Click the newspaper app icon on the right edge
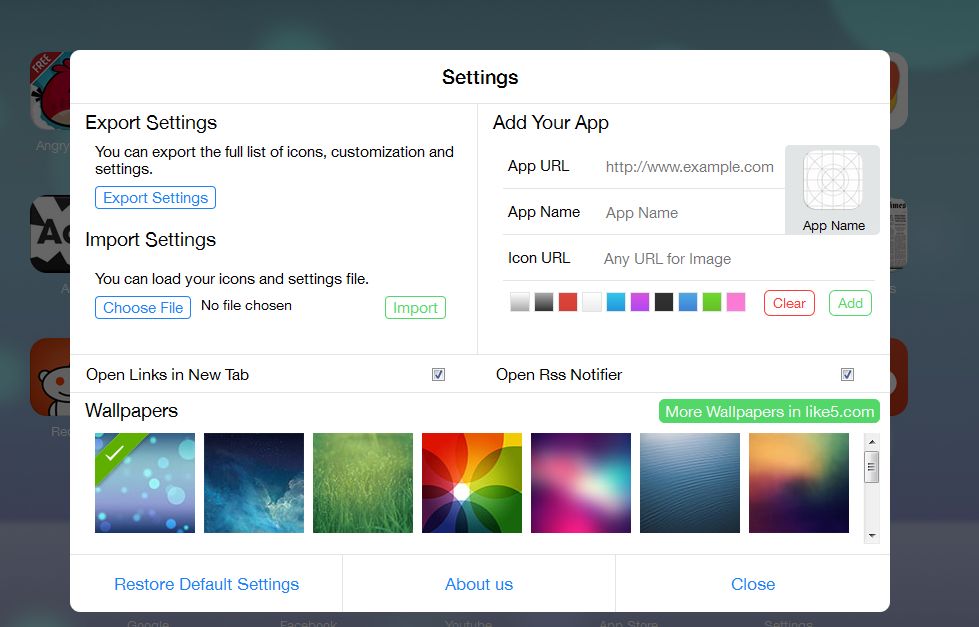 pos(898,233)
